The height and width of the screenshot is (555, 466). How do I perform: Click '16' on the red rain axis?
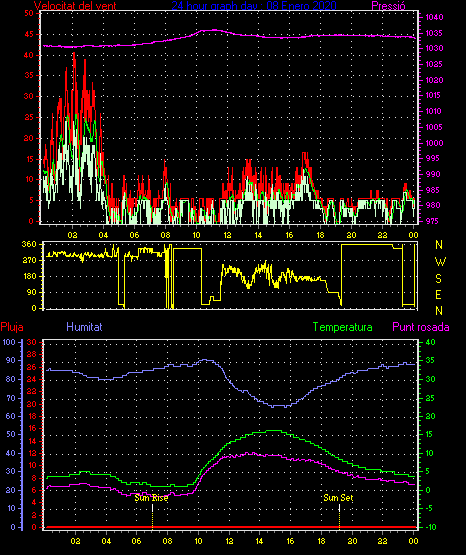point(32,429)
